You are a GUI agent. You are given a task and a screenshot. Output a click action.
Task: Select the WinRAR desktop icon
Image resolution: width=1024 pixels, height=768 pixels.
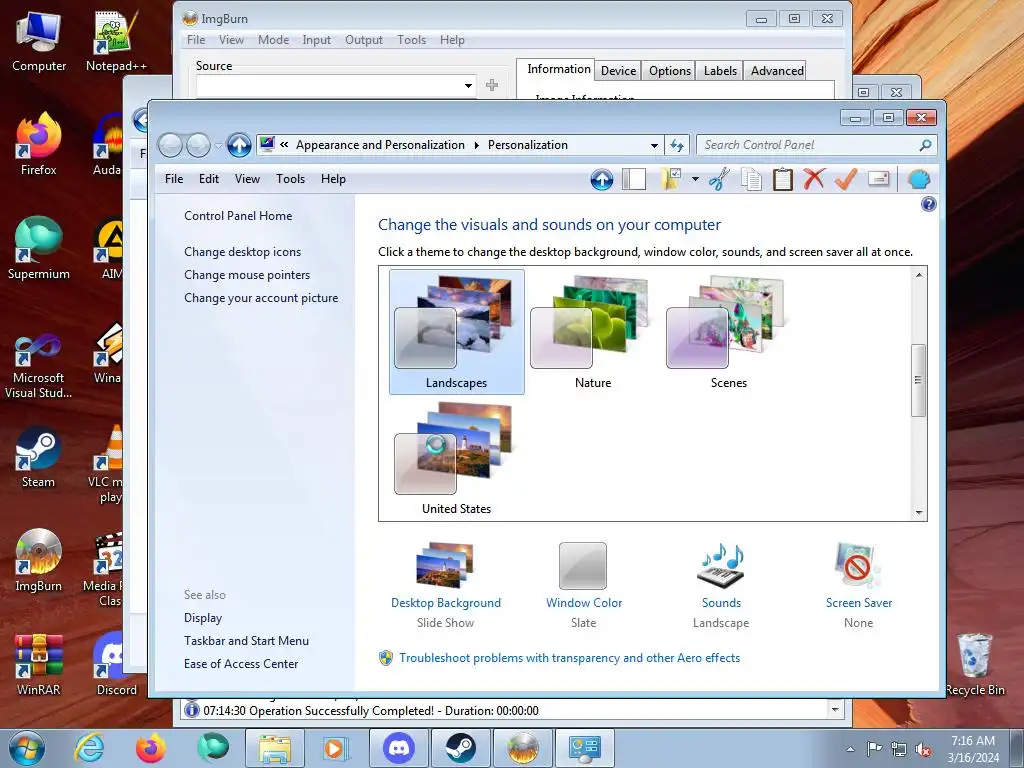coord(39,665)
